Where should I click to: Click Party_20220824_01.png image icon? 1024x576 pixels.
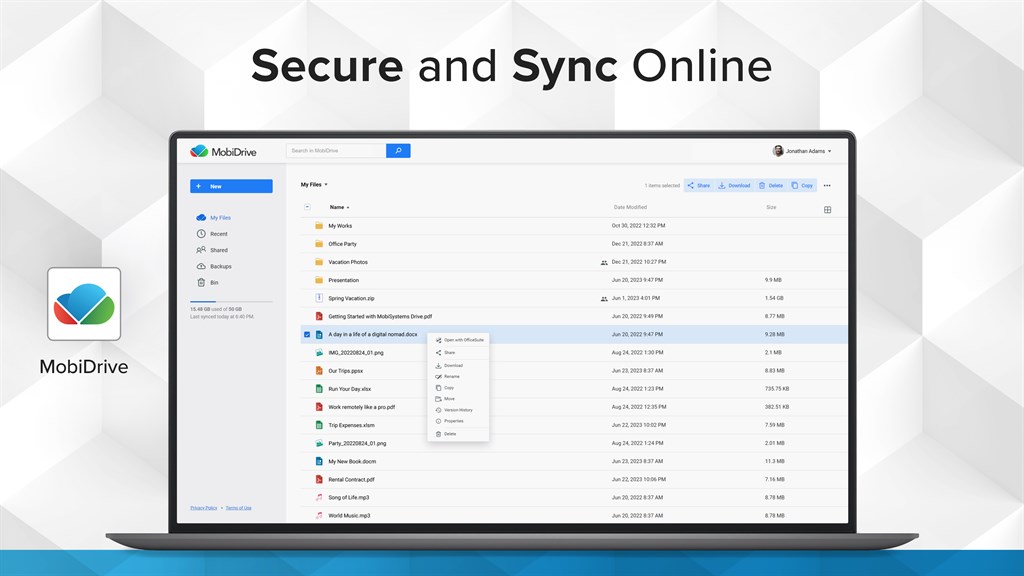(x=319, y=443)
